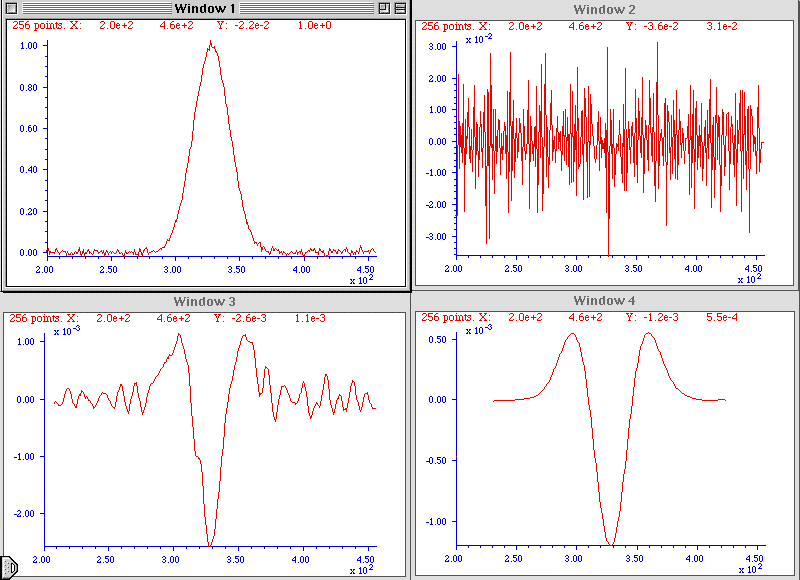Click the Y range readout in Window 2
The image size is (800, 580).
[x=690, y=25]
